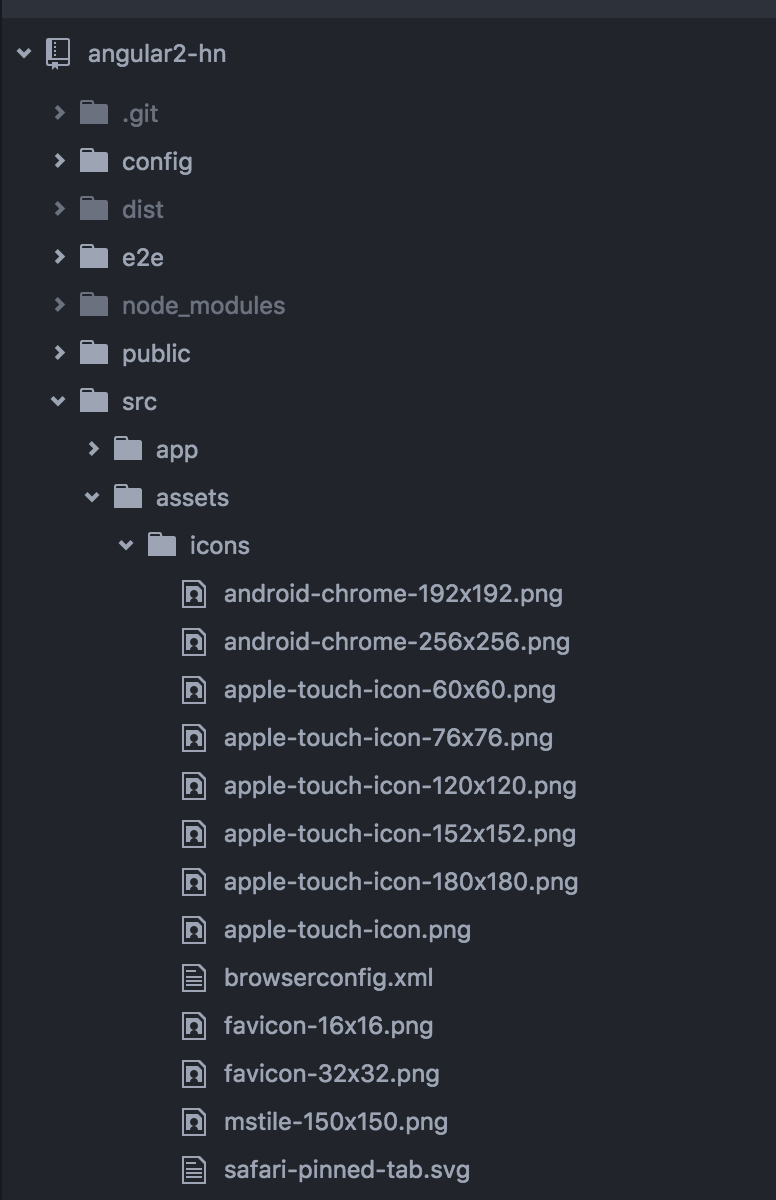Screen dimensions: 776x1200
Task: Click the folder icon next to icons
Action: click(162, 545)
